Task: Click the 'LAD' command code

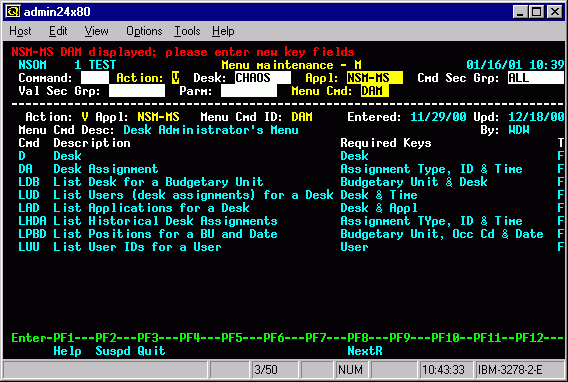Action: 29,208
